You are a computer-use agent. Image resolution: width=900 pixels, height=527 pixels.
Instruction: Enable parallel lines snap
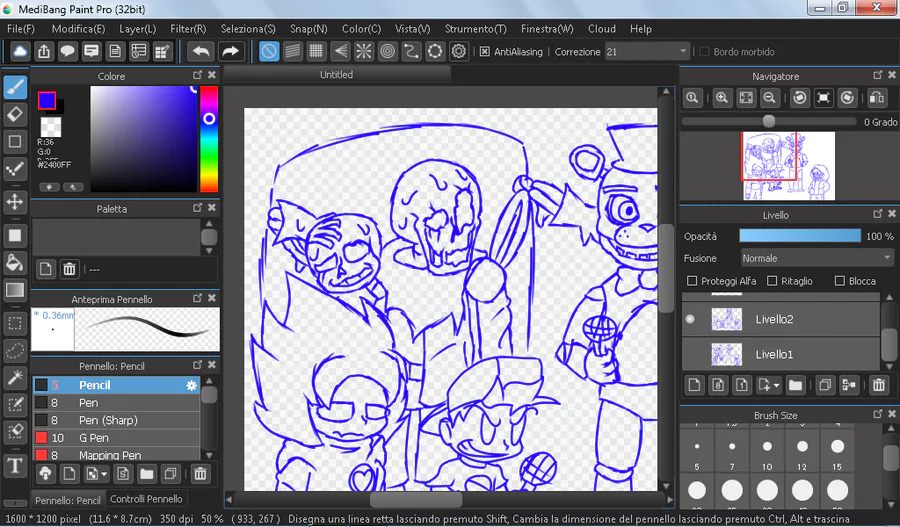293,52
